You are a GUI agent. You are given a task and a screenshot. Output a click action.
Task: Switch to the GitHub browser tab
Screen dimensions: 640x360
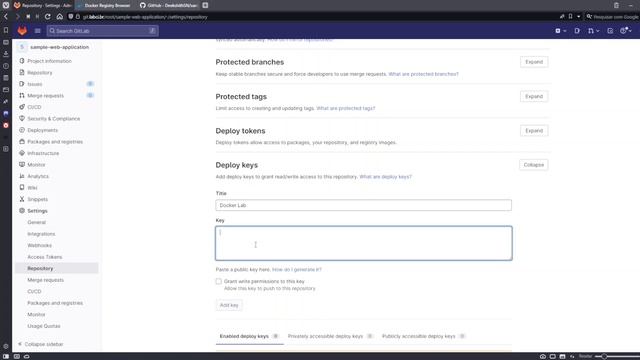(169, 5)
